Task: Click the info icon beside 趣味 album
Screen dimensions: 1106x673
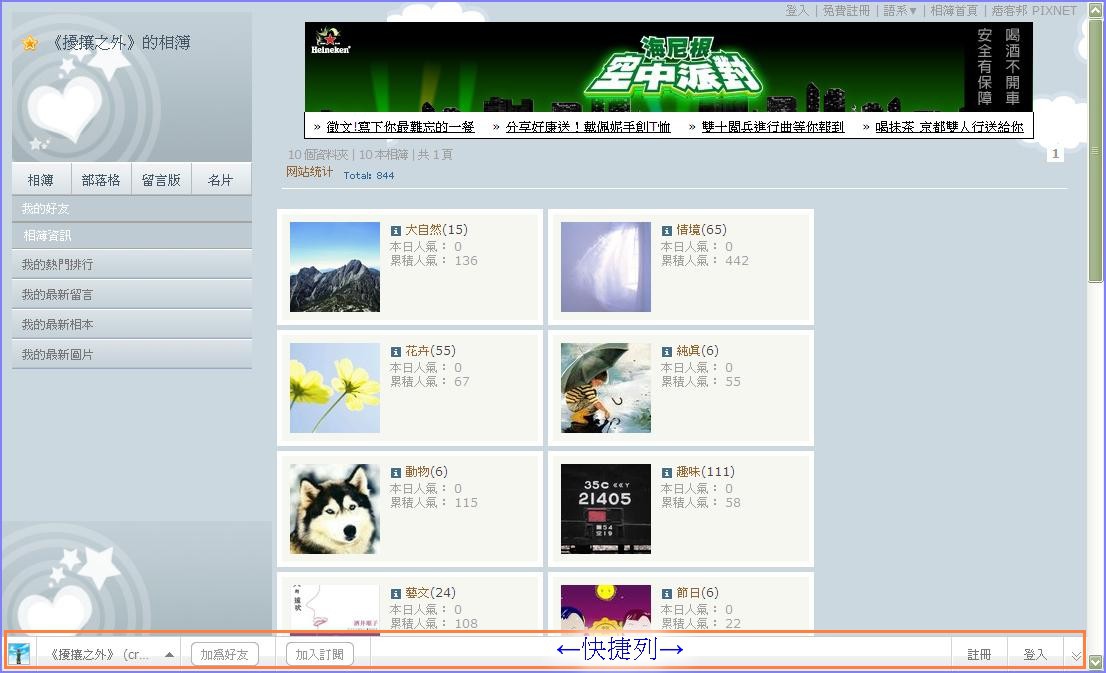Action: tap(667, 473)
